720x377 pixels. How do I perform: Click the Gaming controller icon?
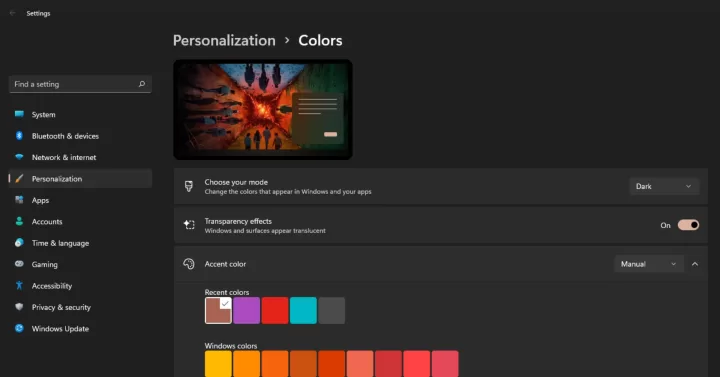click(x=19, y=264)
